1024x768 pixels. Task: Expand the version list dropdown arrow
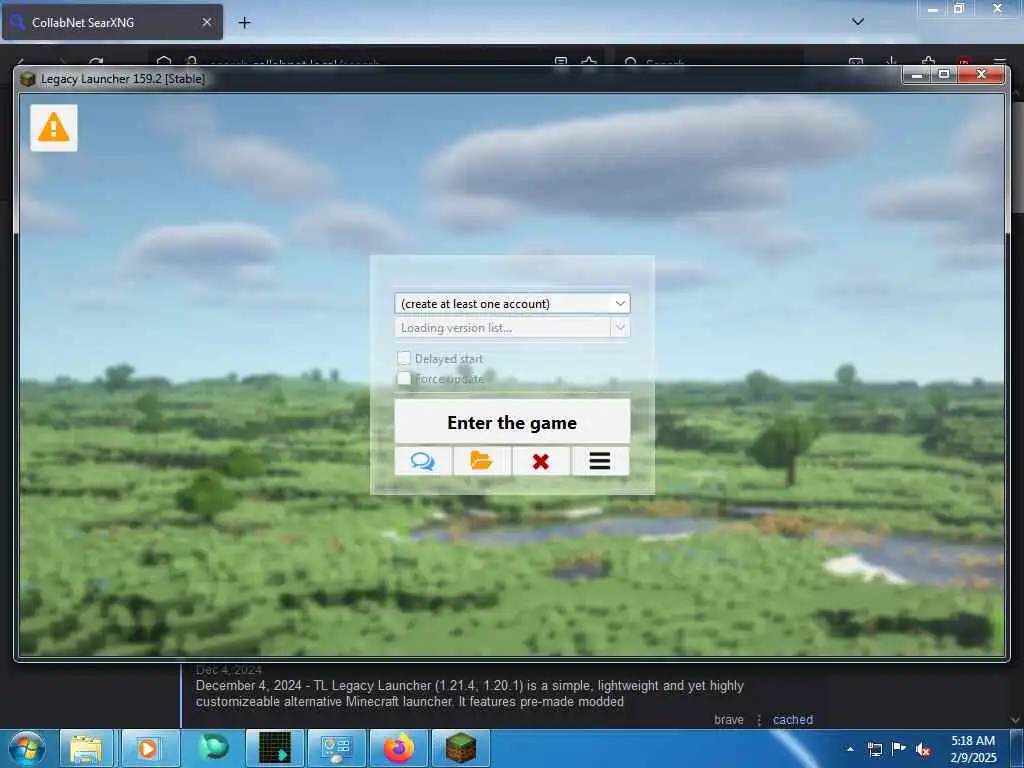620,327
